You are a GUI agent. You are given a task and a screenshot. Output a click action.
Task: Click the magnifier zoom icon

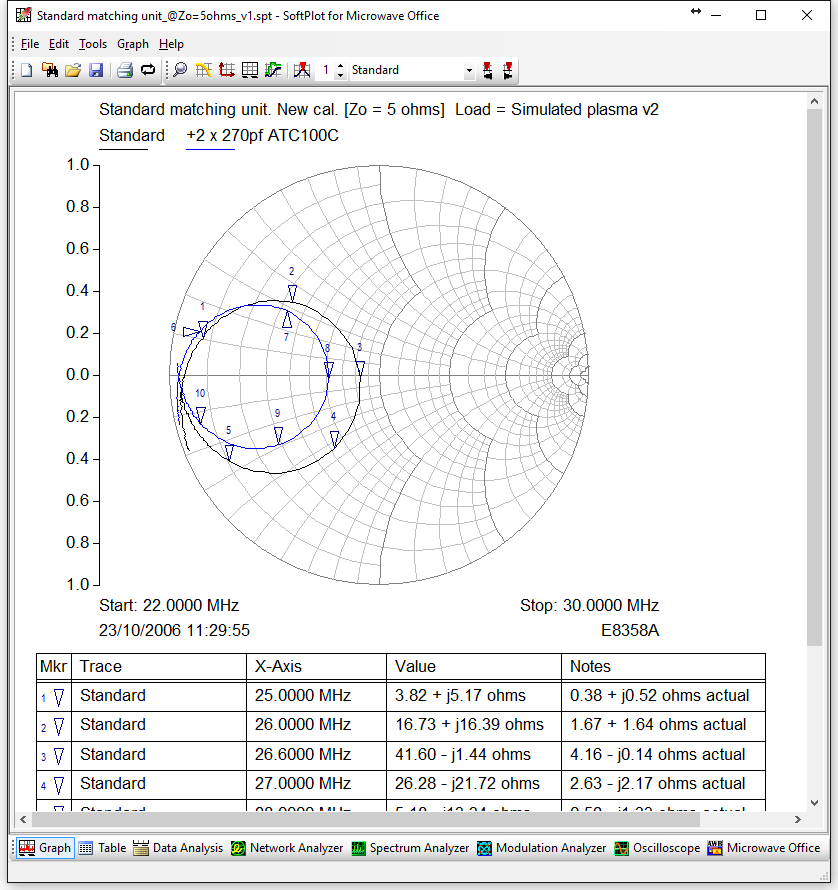180,70
